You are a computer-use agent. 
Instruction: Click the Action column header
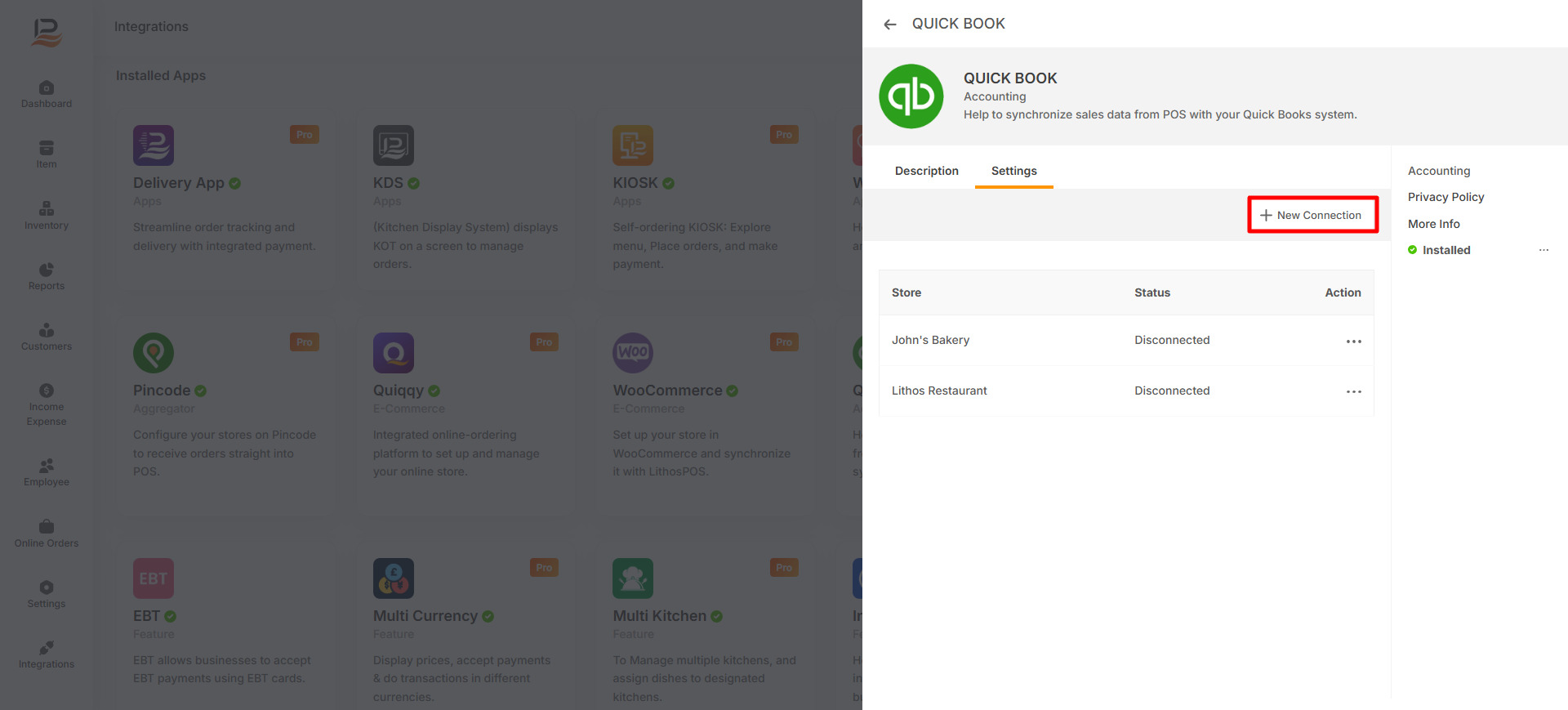point(1343,292)
